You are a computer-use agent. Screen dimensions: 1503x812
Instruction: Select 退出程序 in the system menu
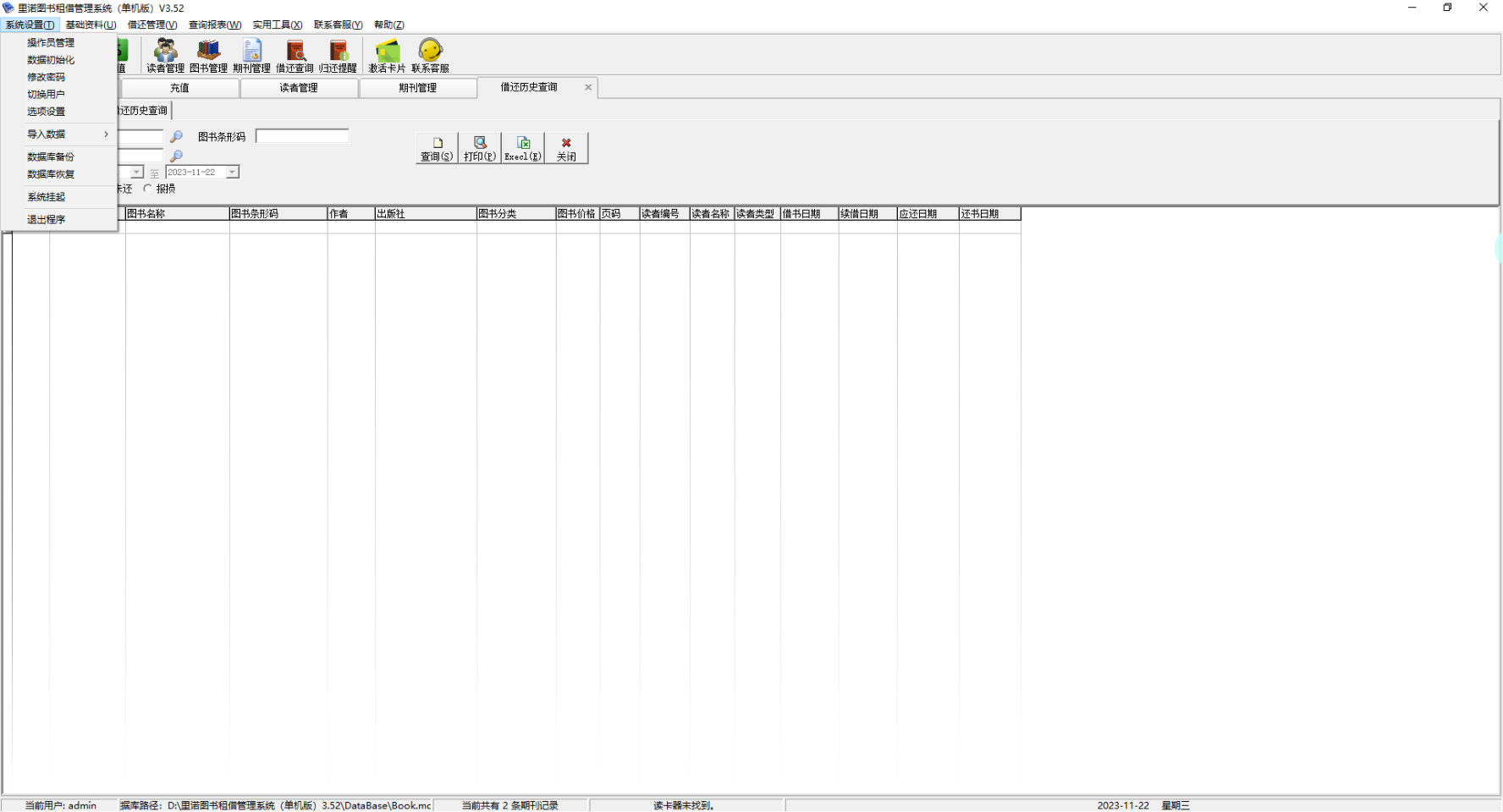pyautogui.click(x=46, y=220)
